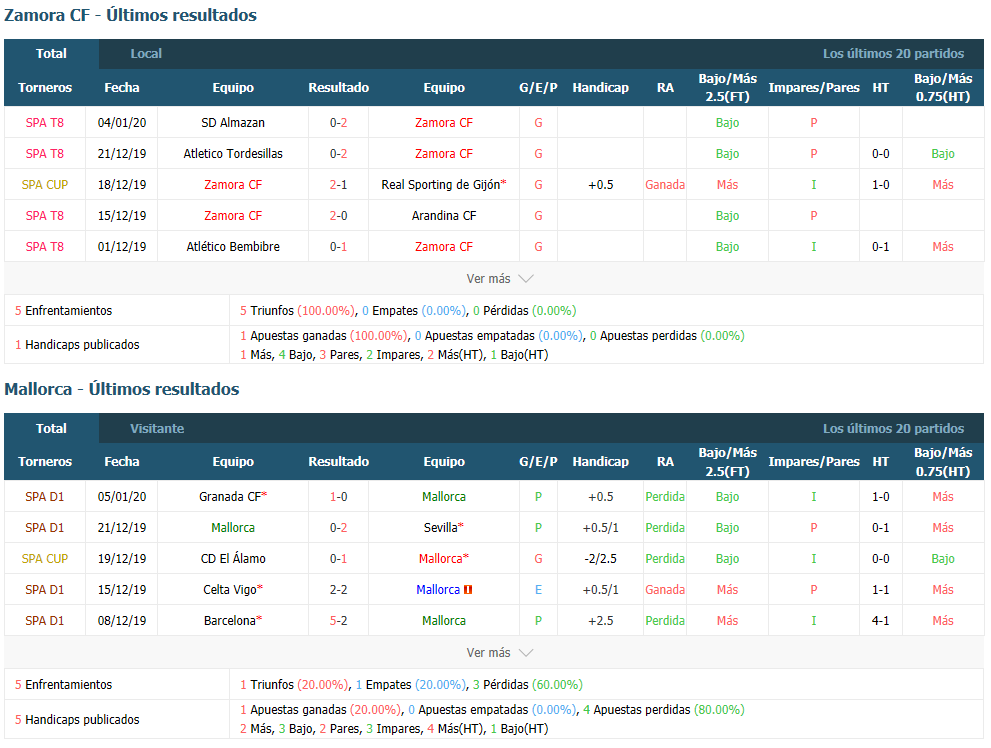Screen dimensions: 991x748
Task: Open the Zamora CF 'Los últimos 20 partidos' selector
Action: coord(893,54)
